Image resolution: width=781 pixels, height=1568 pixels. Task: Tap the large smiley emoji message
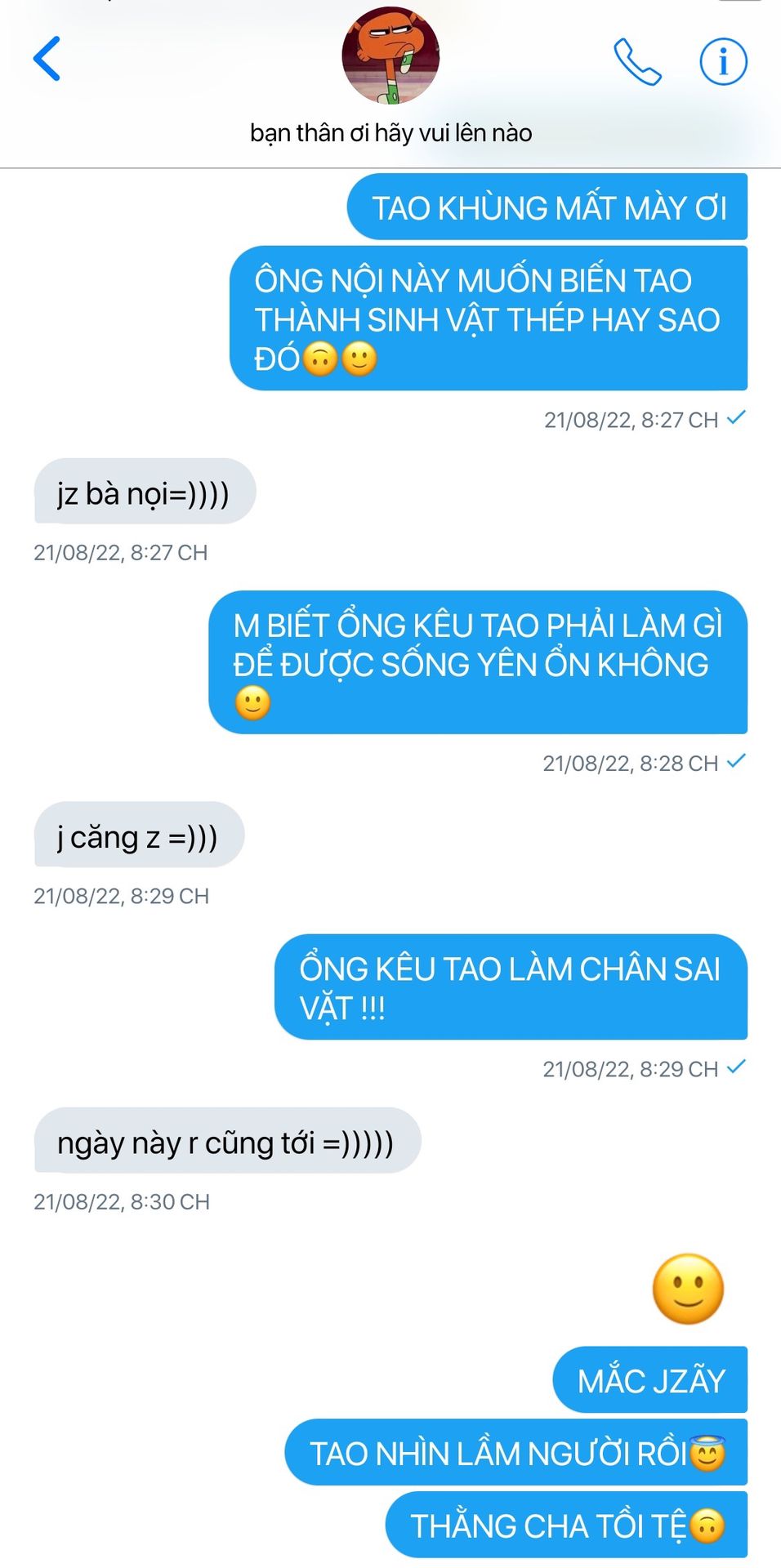click(688, 1289)
